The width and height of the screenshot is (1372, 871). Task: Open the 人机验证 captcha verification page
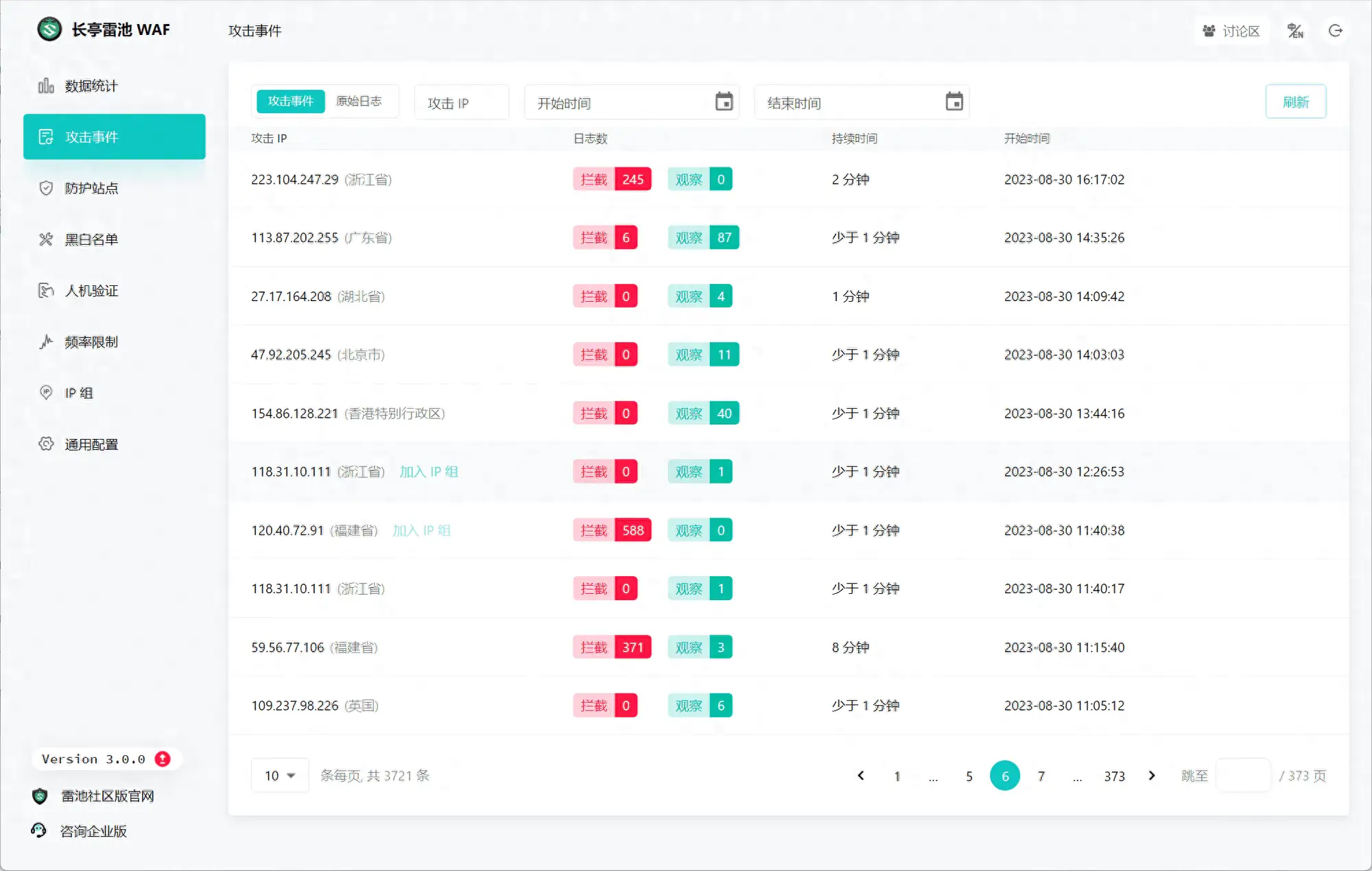(91, 290)
